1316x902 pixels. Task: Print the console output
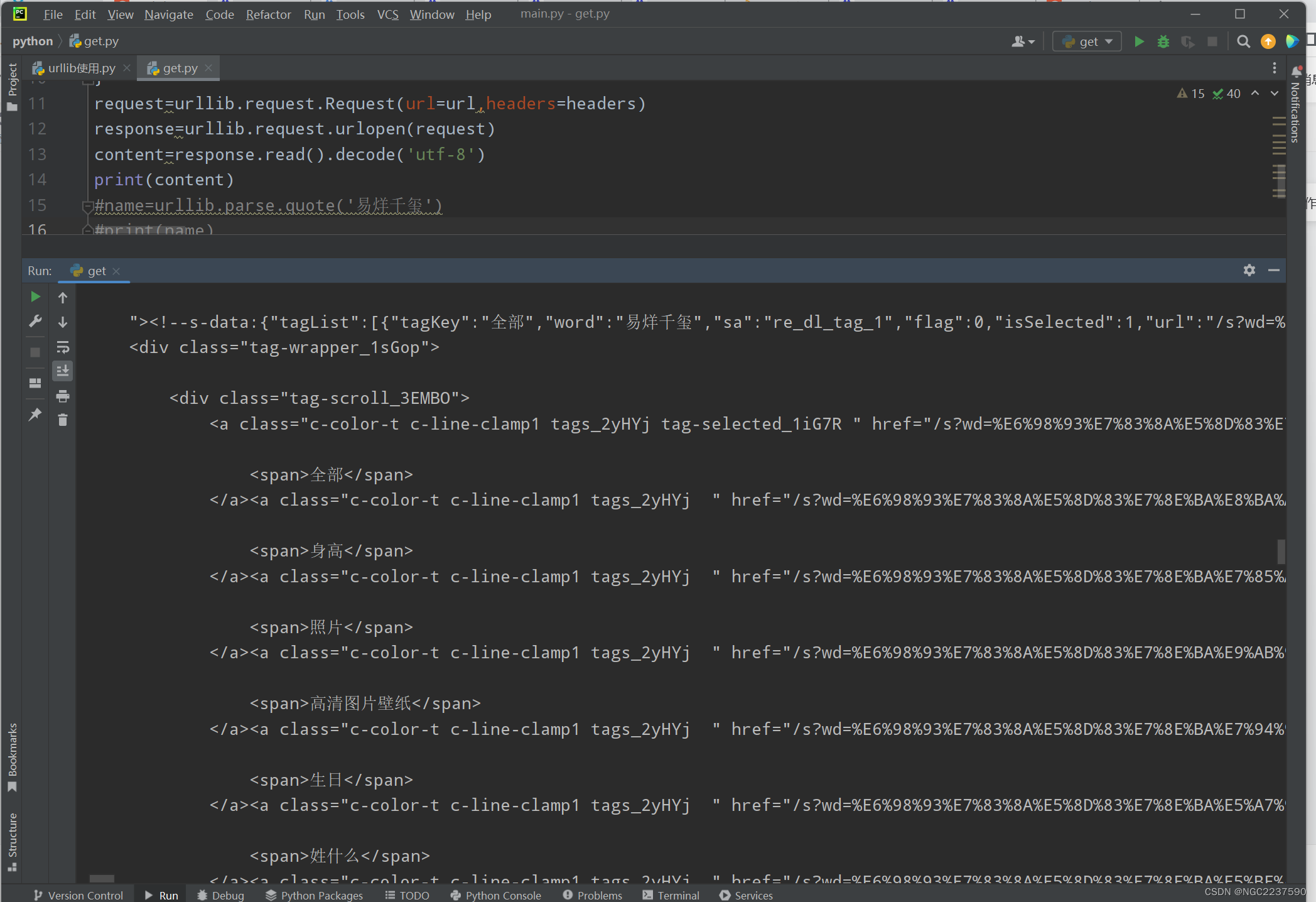tap(63, 396)
